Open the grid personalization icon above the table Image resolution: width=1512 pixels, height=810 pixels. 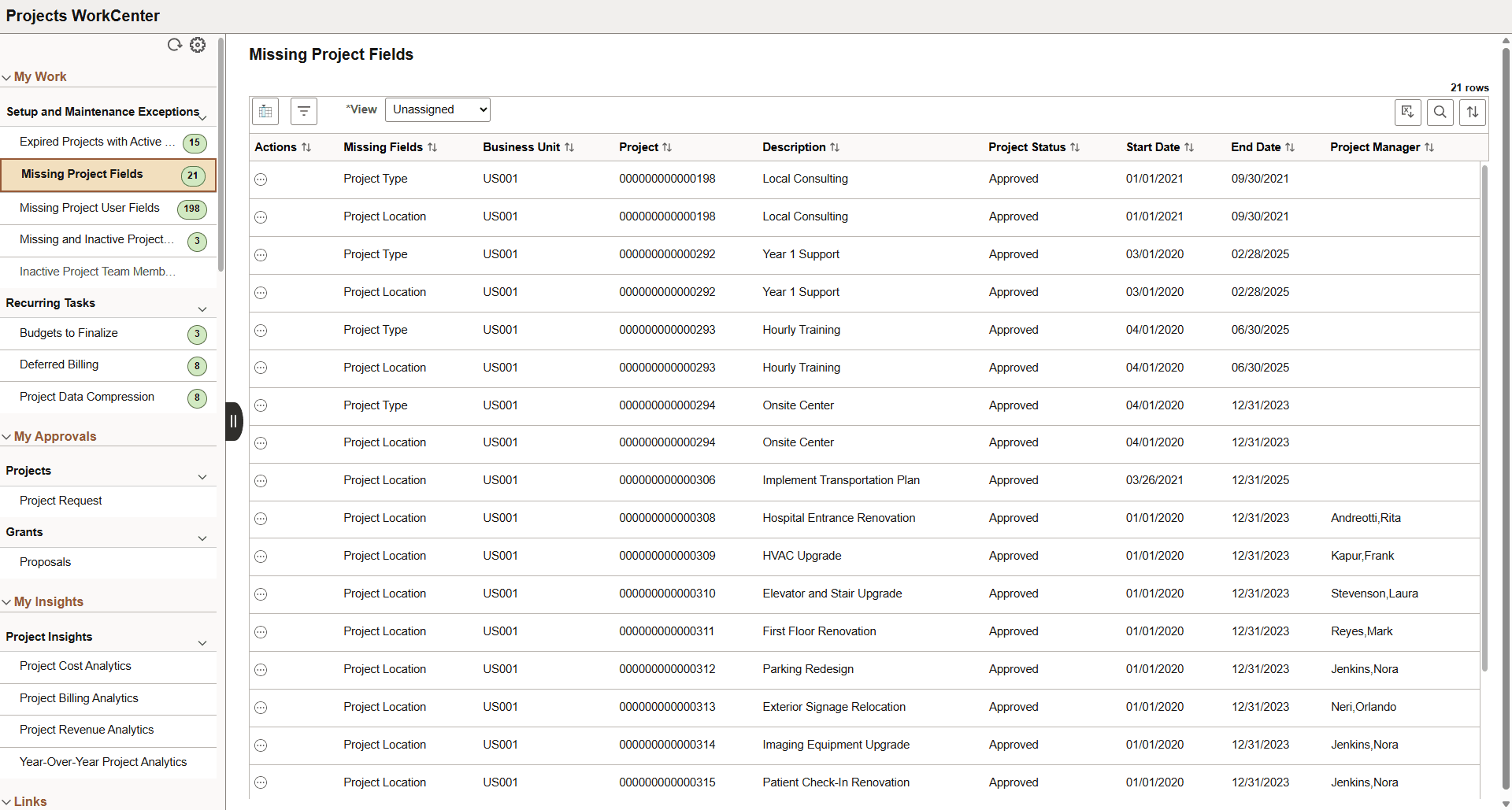265,111
